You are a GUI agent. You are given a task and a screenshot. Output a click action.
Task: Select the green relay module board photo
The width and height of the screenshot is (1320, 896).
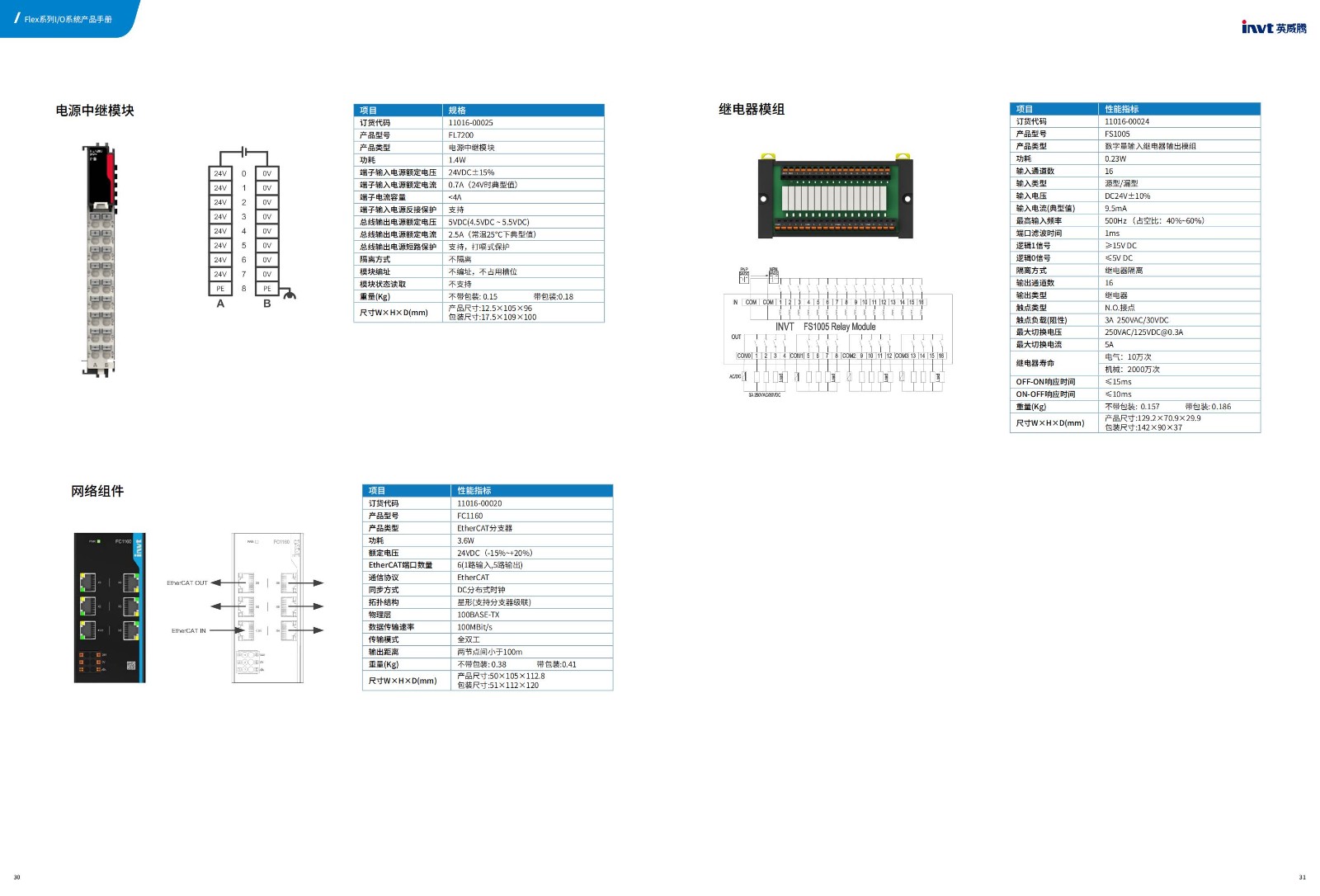click(x=834, y=196)
